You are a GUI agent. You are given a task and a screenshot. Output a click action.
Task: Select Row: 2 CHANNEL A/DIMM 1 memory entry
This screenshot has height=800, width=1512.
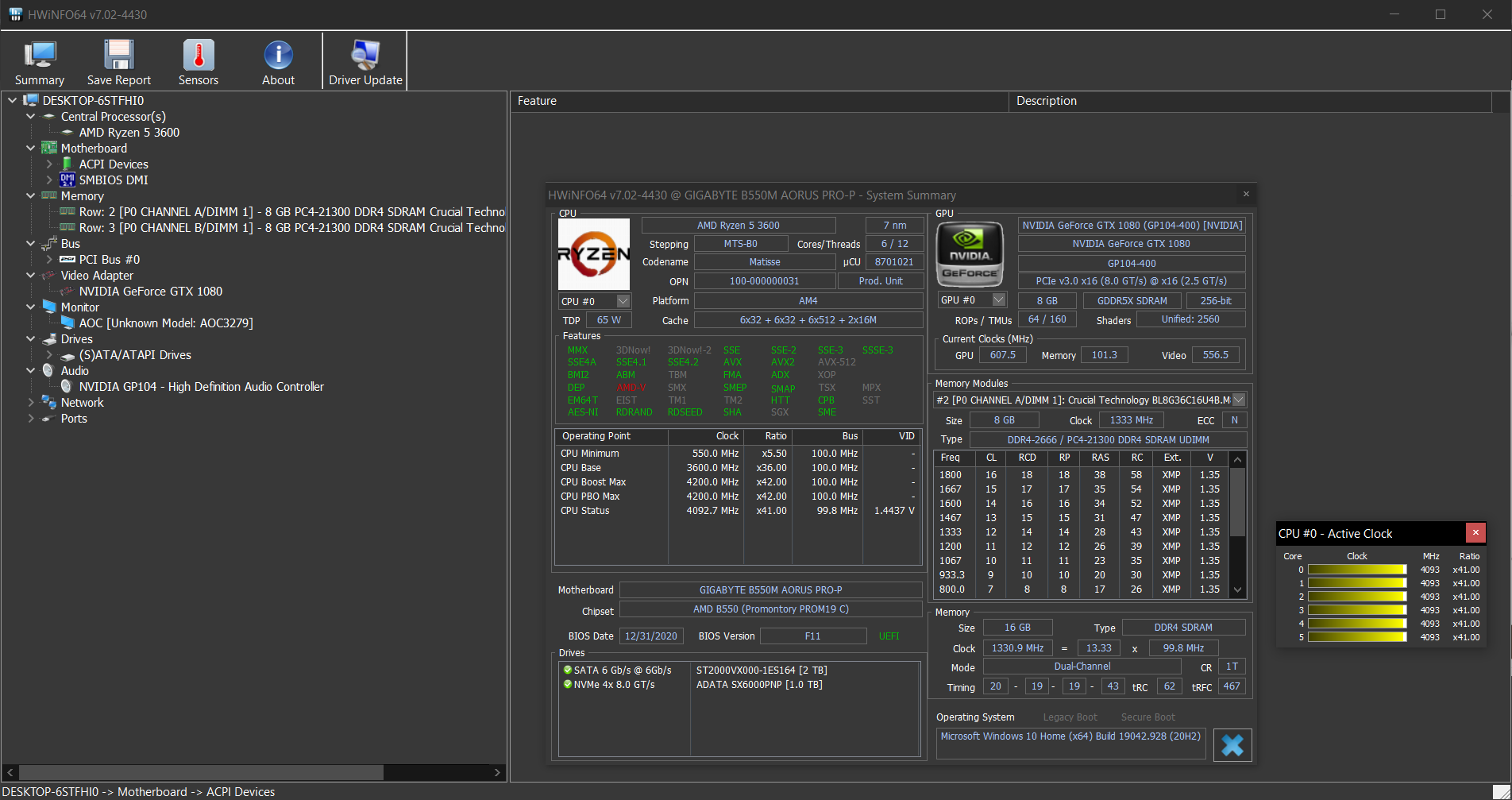pos(291,212)
